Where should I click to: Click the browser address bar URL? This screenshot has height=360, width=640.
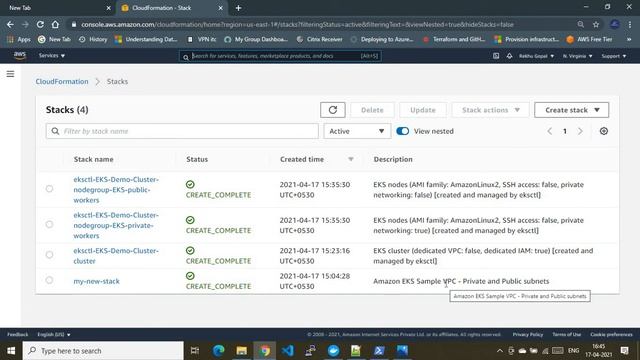coord(297,24)
